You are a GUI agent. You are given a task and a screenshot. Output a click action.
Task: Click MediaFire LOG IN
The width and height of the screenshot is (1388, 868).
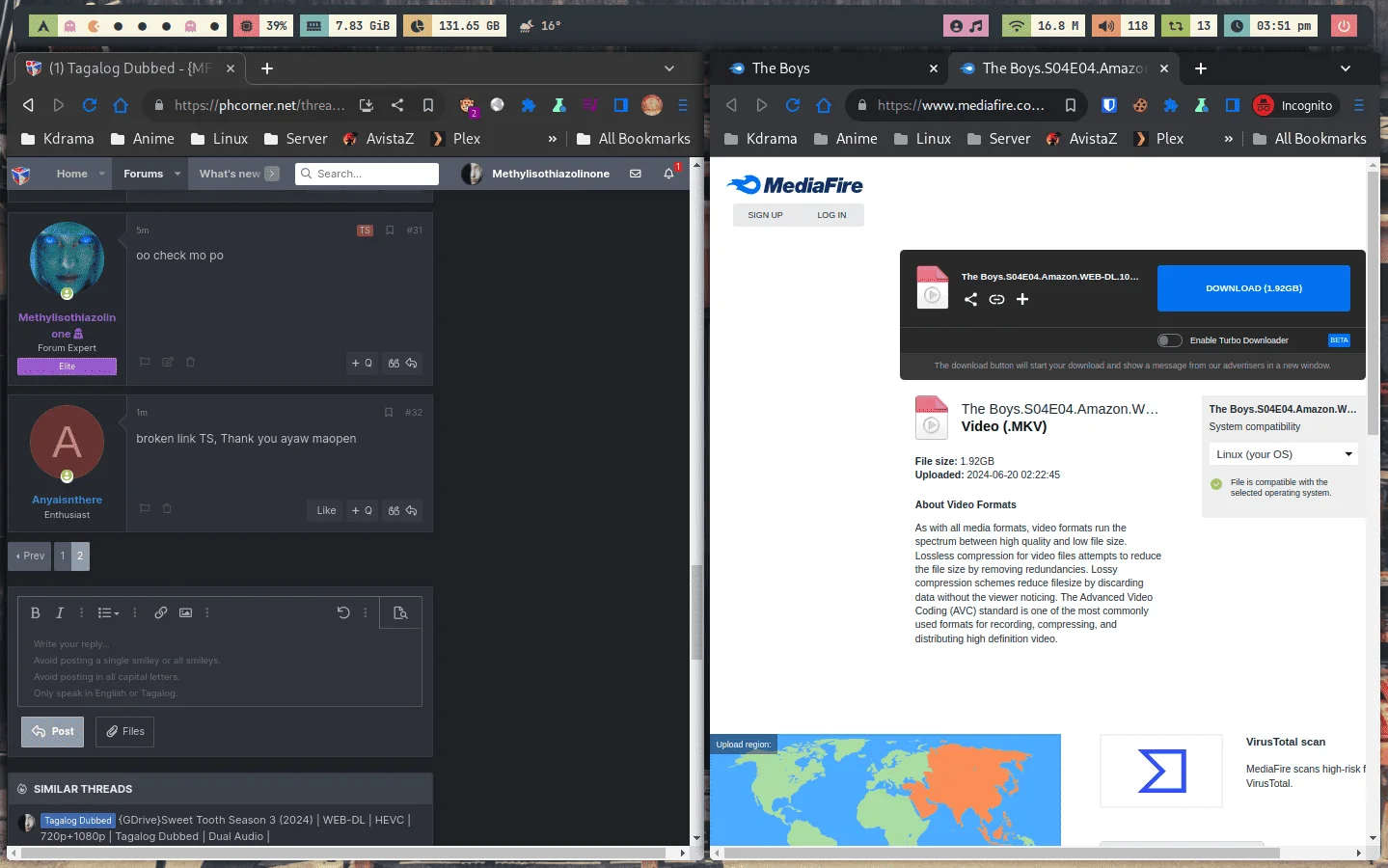click(831, 215)
